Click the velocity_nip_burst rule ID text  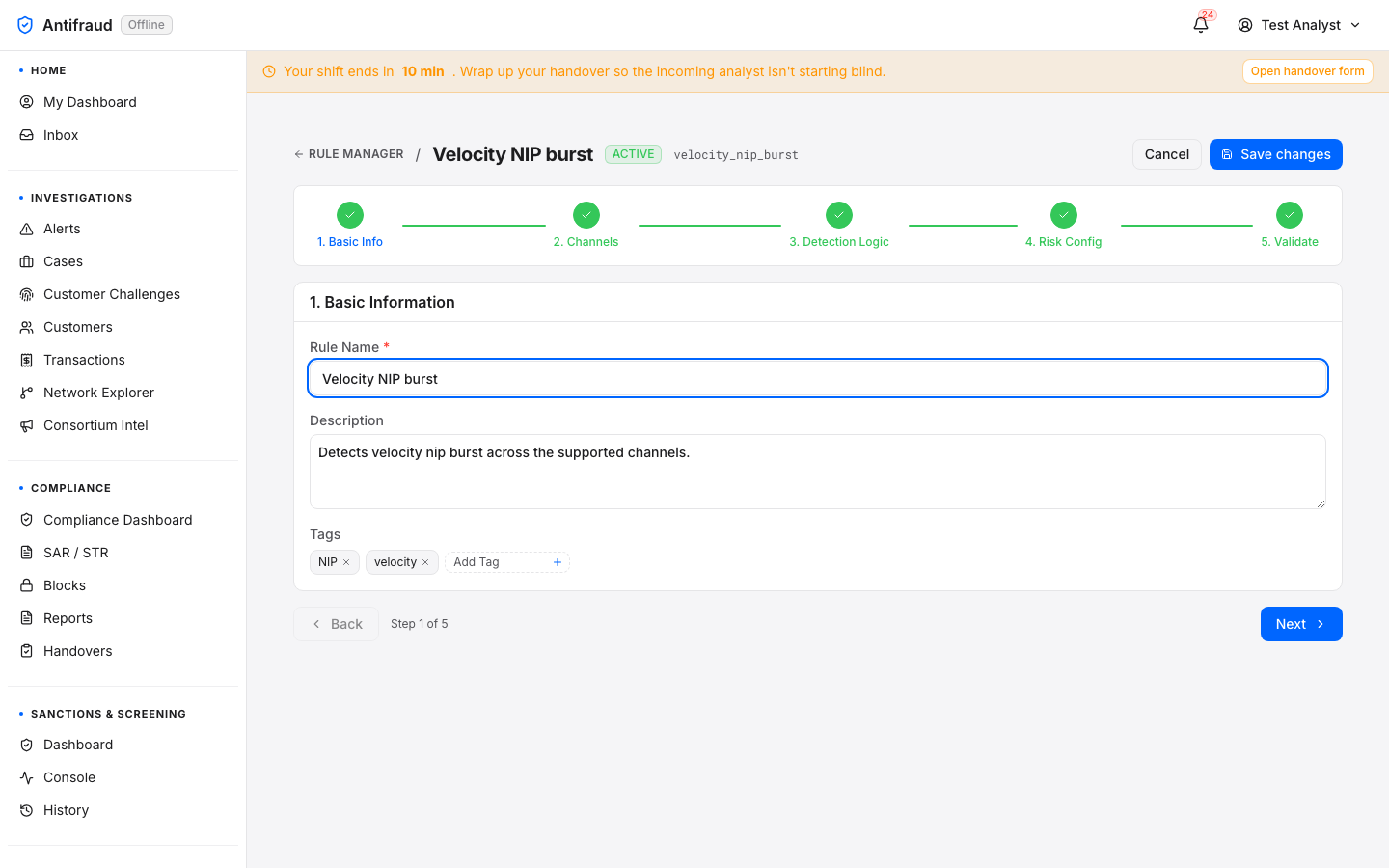[736, 155]
